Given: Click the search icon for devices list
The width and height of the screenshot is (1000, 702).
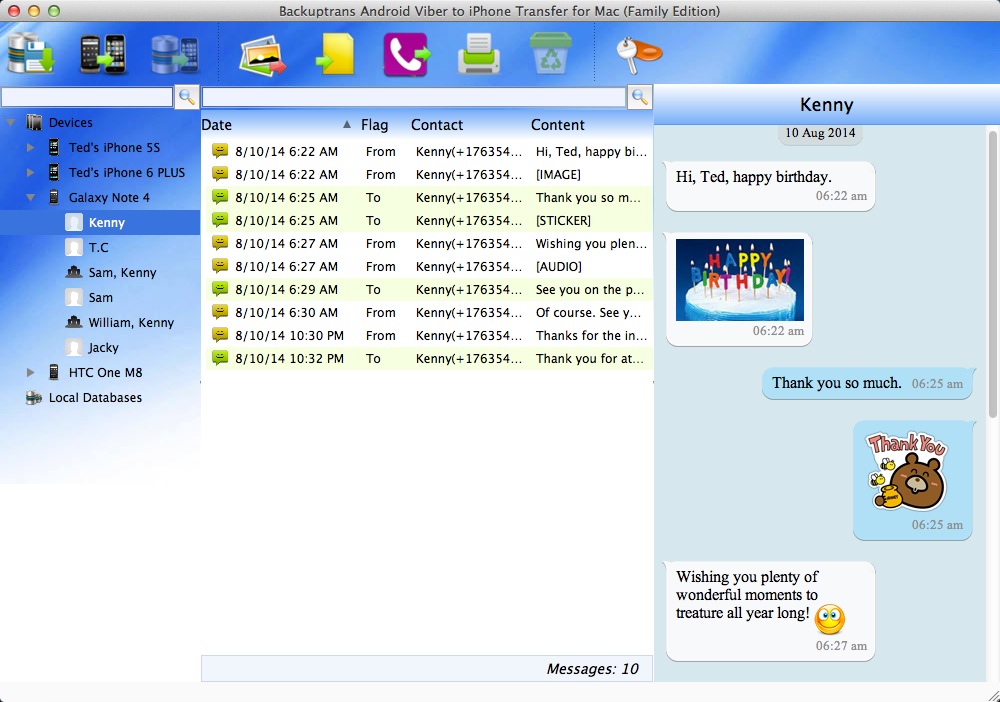Looking at the screenshot, I should pyautogui.click(x=187, y=97).
